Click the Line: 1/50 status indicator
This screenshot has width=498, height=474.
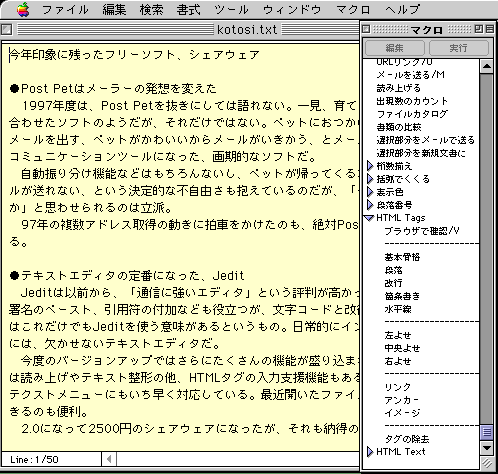[x=34, y=460]
